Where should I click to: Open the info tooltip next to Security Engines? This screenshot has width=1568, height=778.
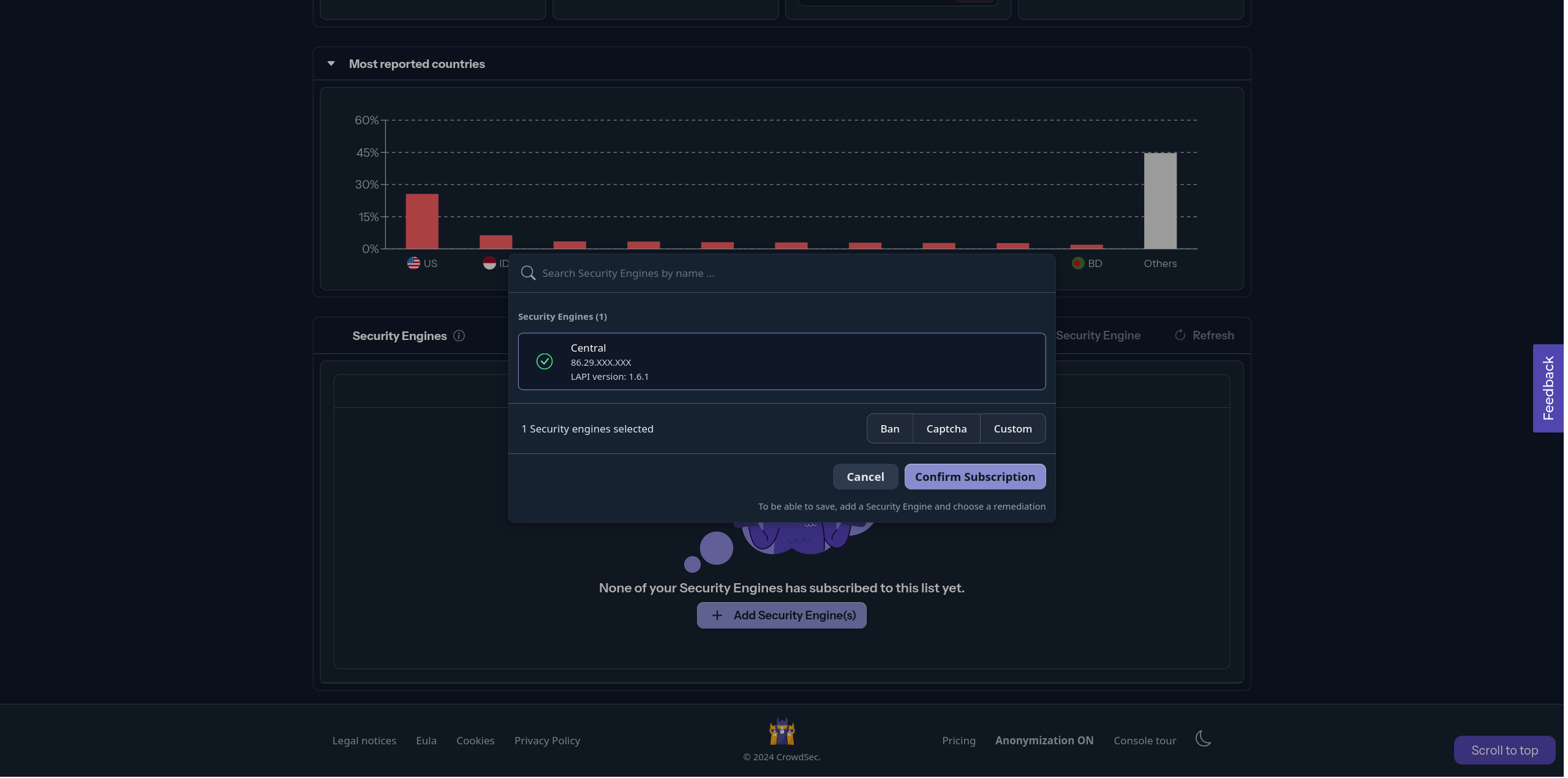[x=459, y=336]
